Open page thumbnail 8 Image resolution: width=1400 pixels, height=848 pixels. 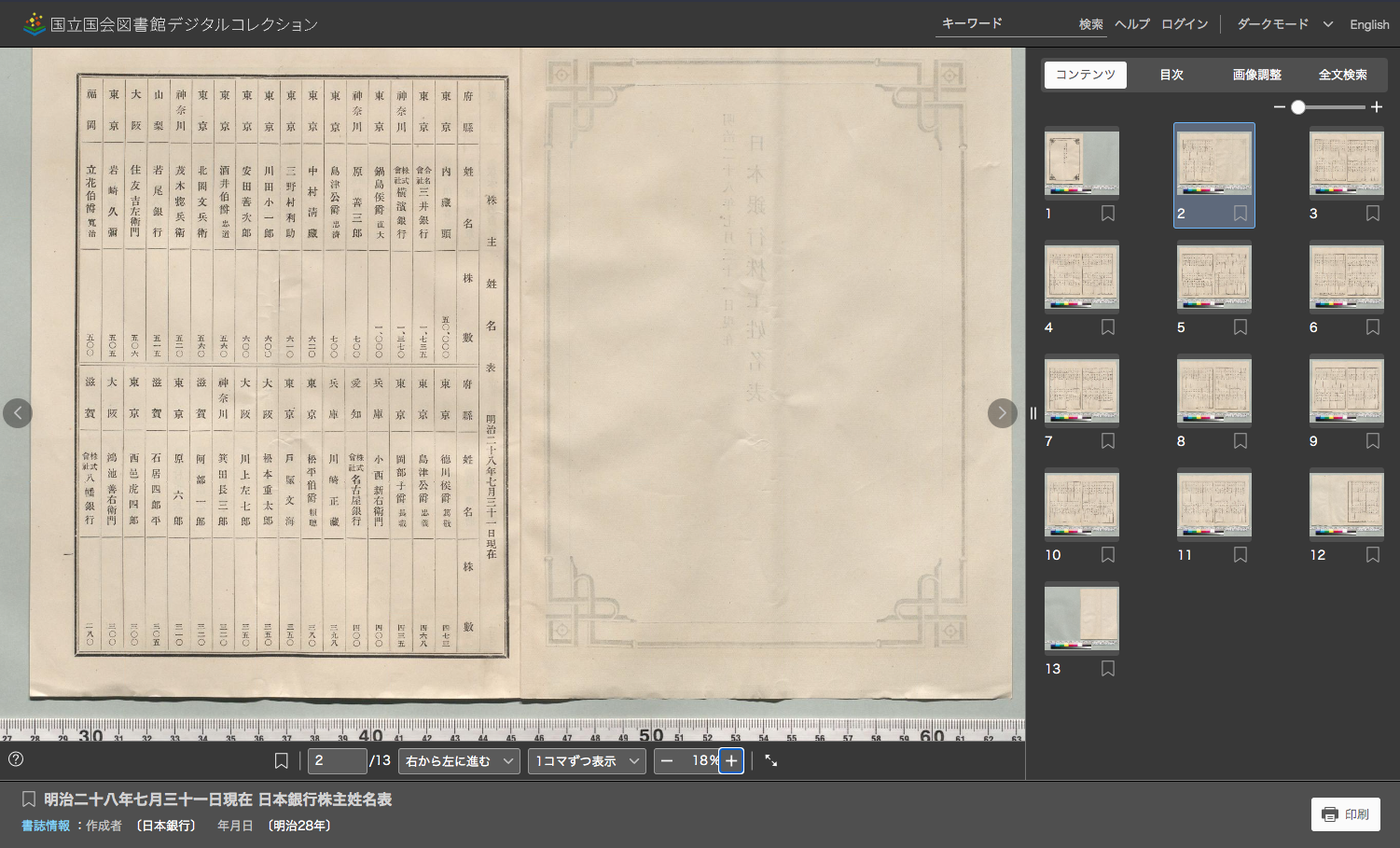point(1214,390)
